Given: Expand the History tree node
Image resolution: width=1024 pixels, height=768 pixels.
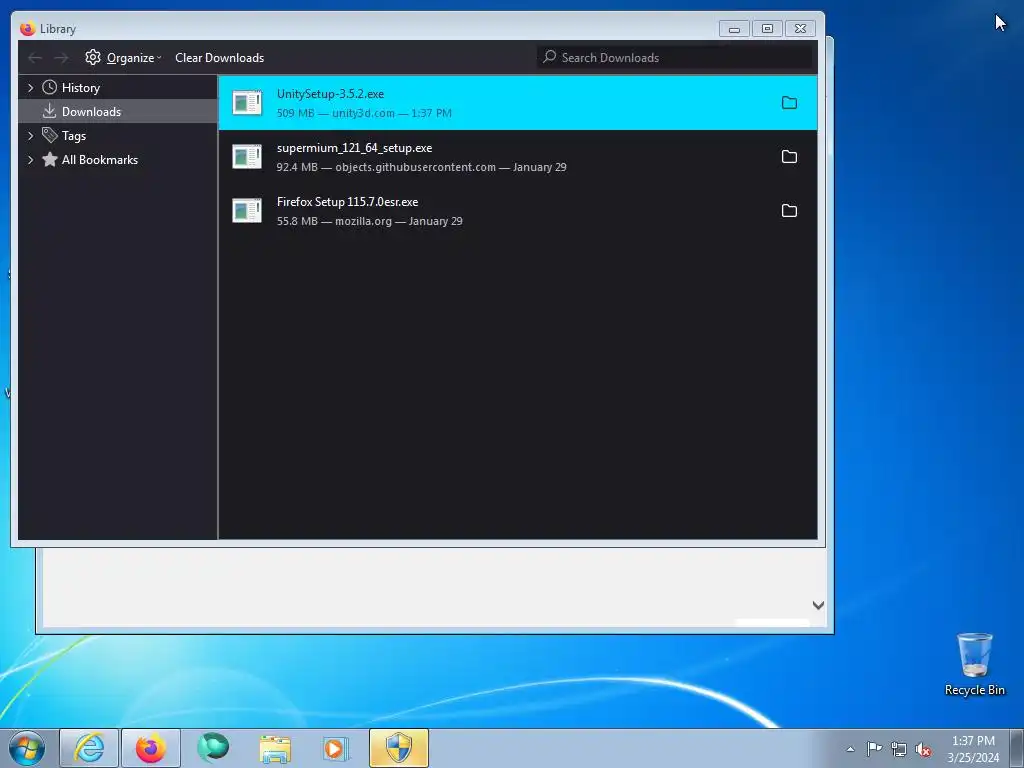Looking at the screenshot, I should click(30, 88).
